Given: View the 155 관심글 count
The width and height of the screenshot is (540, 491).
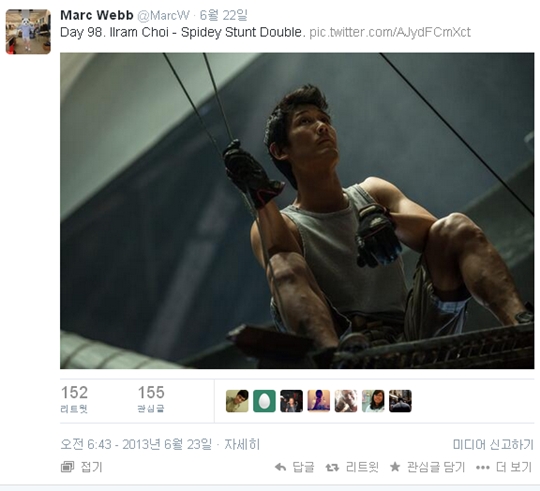Looking at the screenshot, I should [x=151, y=399].
